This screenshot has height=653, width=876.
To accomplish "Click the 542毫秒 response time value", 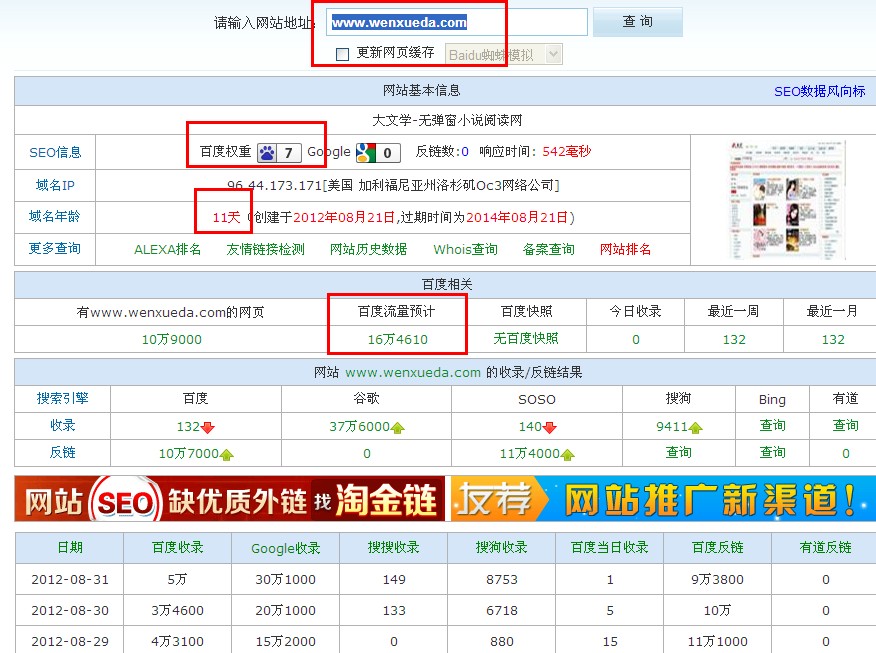I will pyautogui.click(x=566, y=151).
